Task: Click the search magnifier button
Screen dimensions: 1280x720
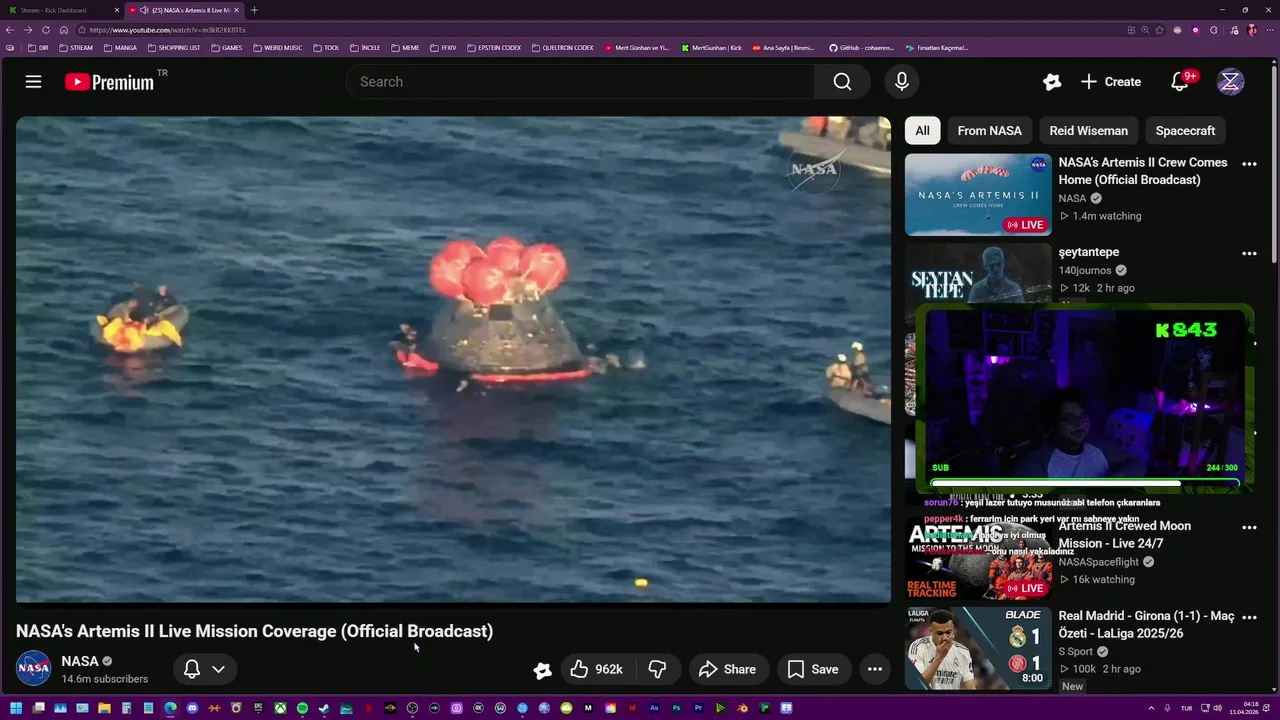Action: tap(842, 82)
